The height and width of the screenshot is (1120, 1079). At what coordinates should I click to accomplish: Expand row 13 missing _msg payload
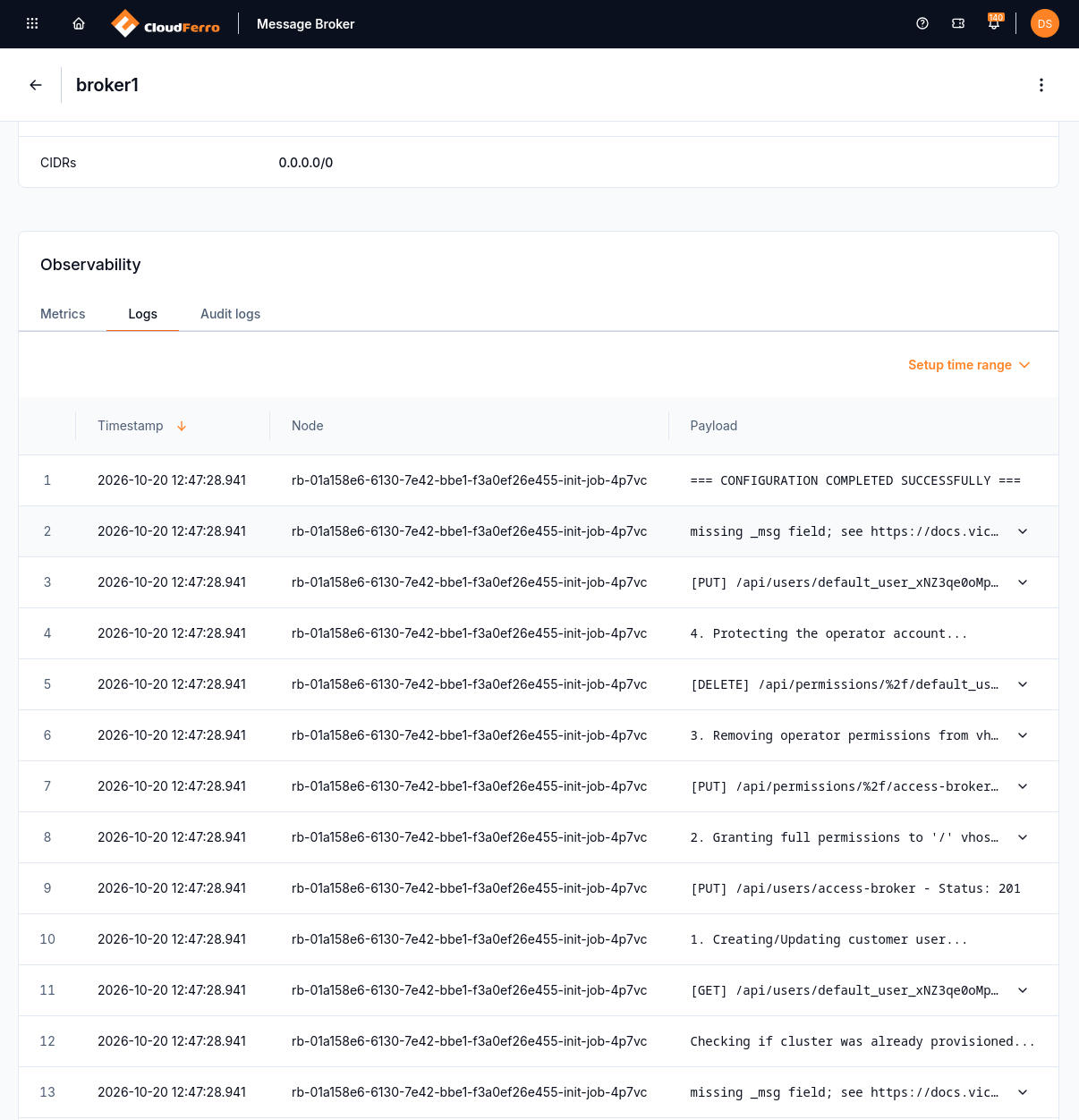(x=1023, y=1092)
